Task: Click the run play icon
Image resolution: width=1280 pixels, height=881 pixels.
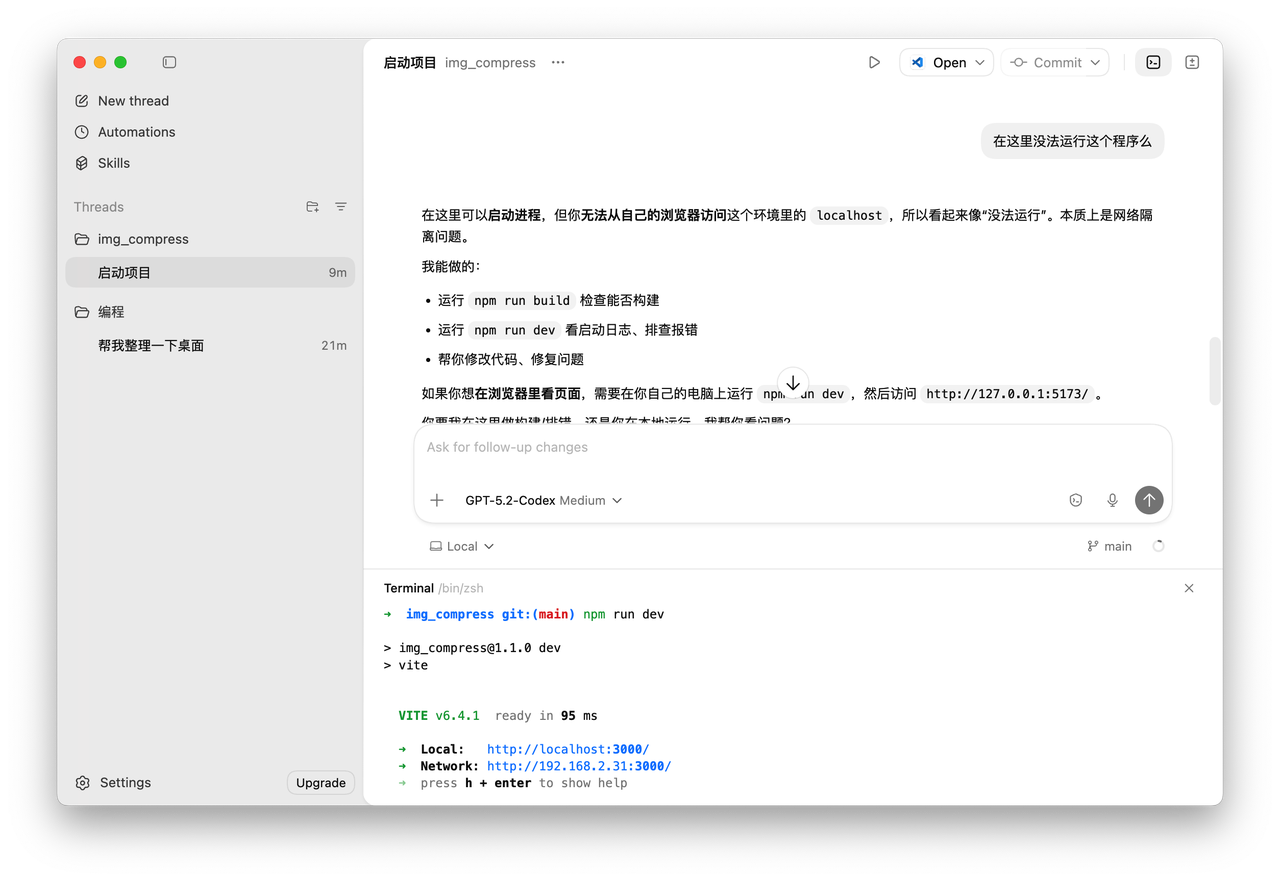Action: (874, 62)
